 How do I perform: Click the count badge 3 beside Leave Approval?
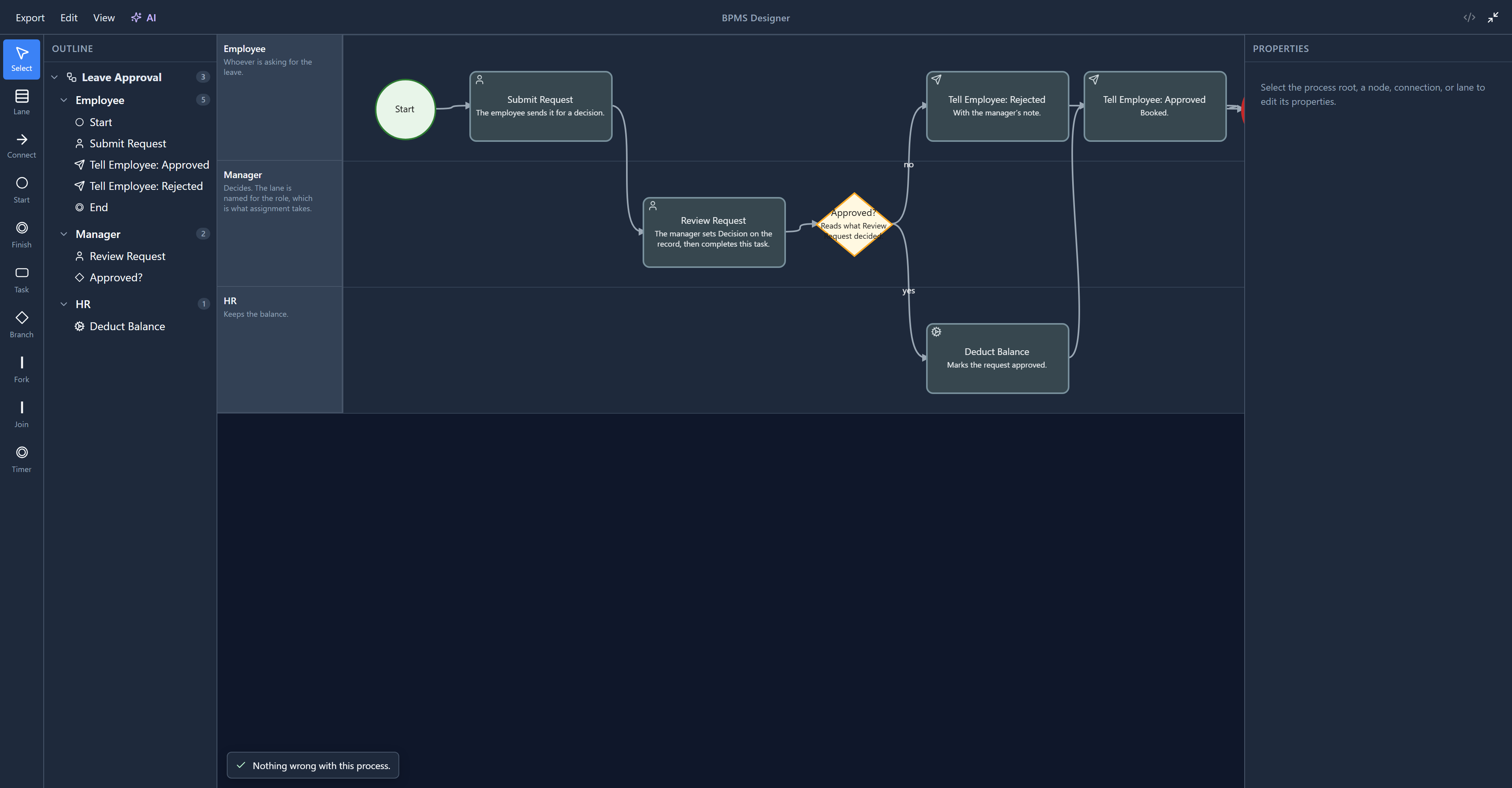203,77
